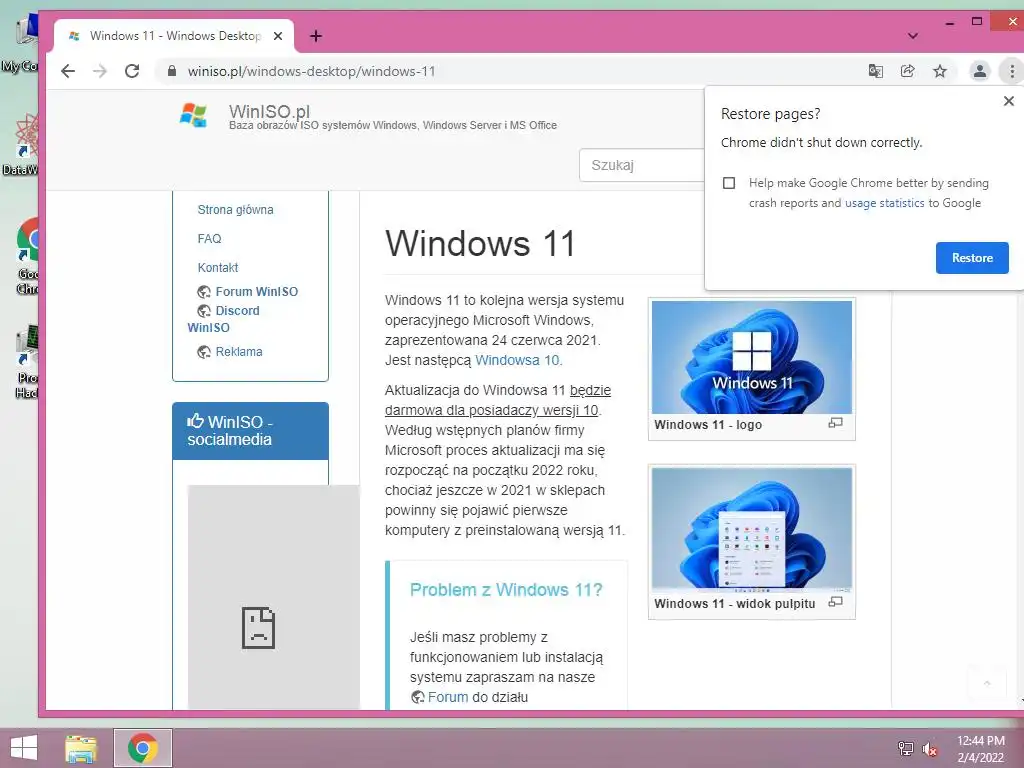Select Google Chrome desktop shortcut
Image resolution: width=1024 pixels, height=768 pixels.
point(27,257)
